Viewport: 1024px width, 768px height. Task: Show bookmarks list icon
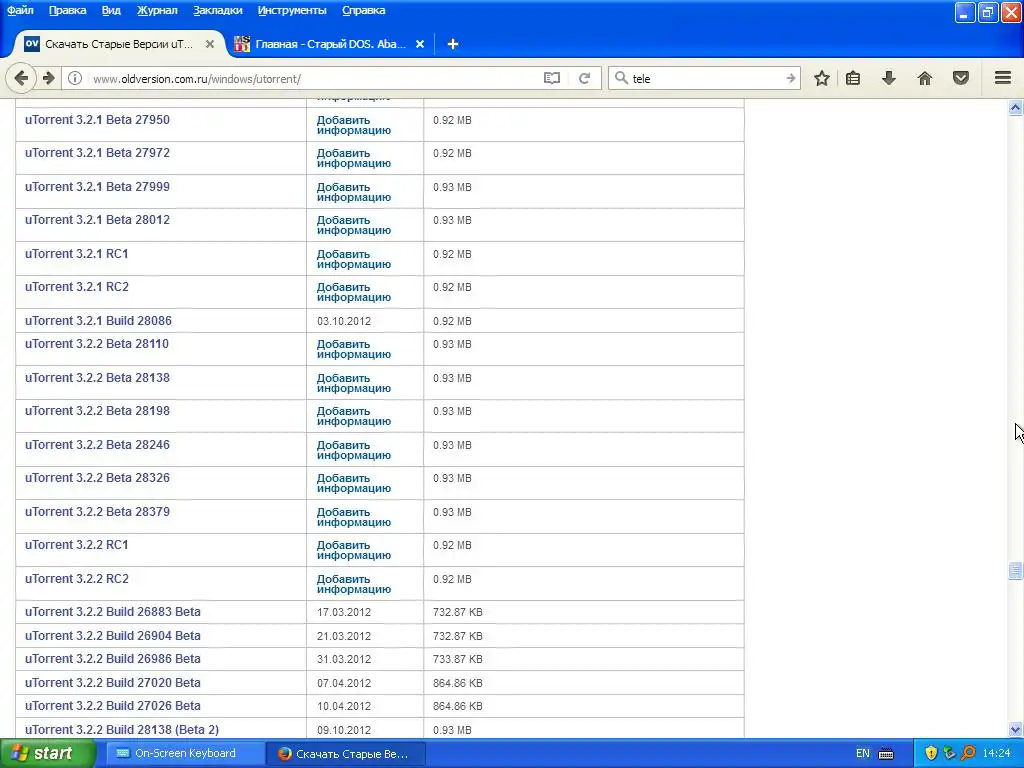click(x=853, y=78)
